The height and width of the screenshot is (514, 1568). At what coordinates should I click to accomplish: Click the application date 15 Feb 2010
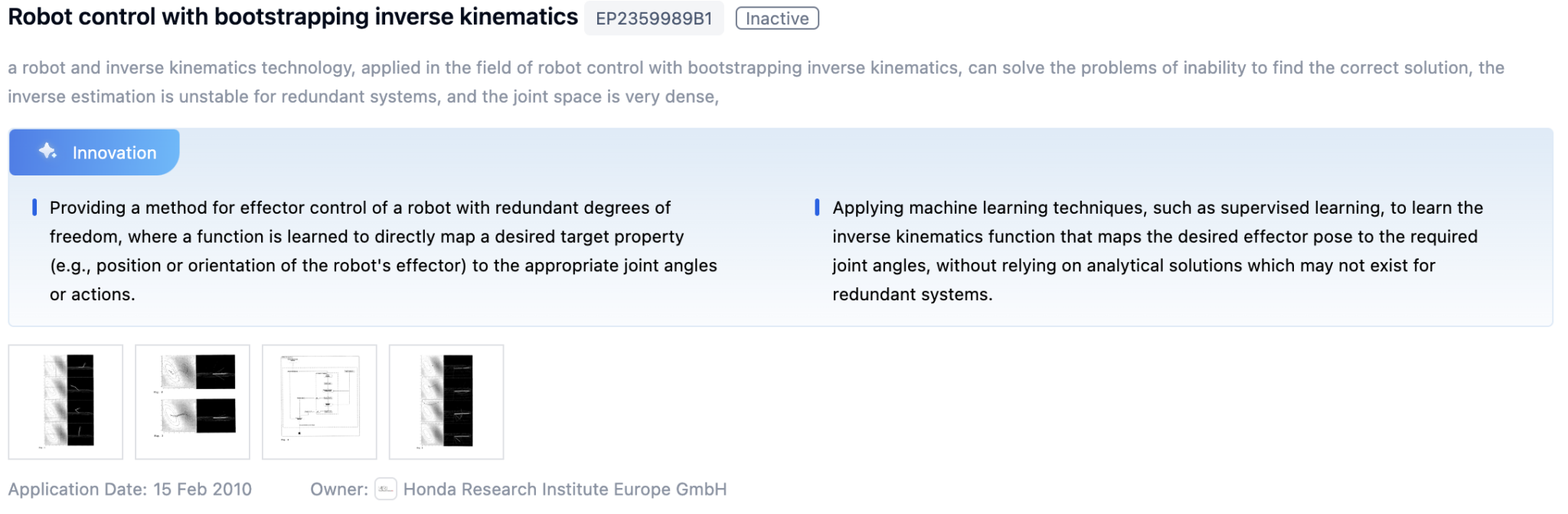(x=202, y=489)
